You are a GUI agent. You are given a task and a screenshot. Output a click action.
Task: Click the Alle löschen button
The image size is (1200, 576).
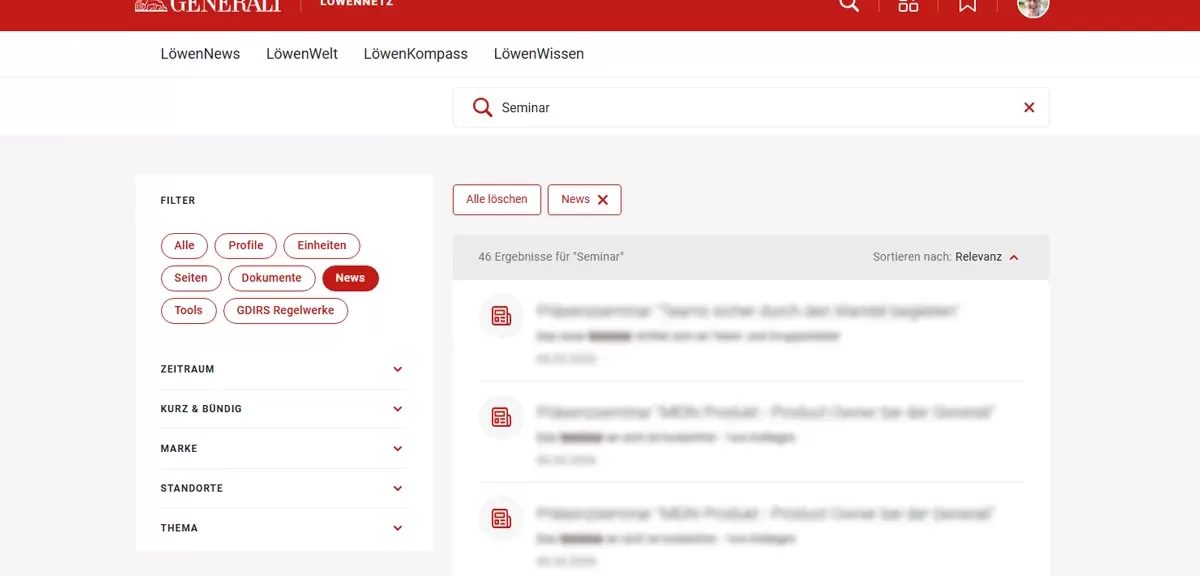click(496, 199)
